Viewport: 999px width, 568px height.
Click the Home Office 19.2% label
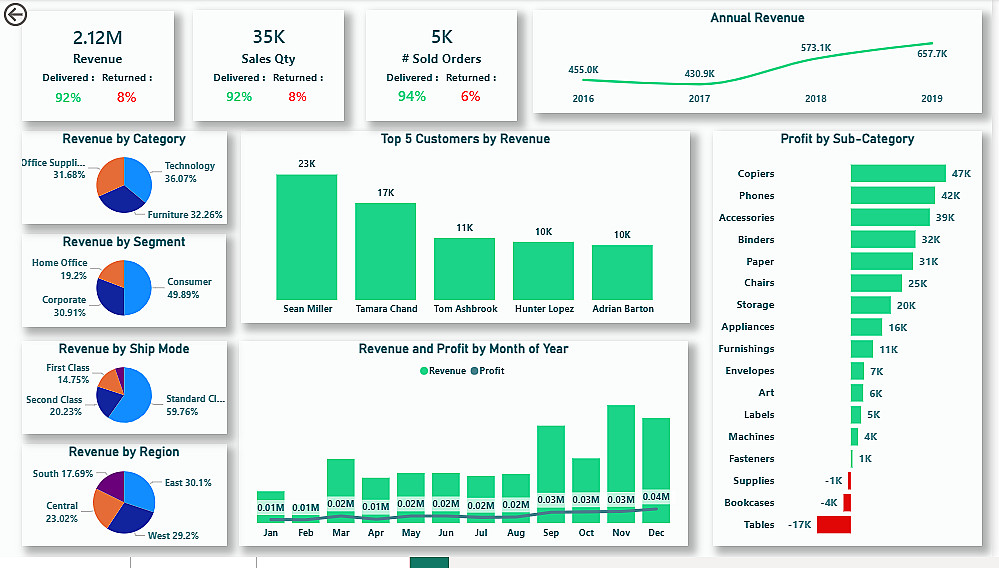(59, 269)
